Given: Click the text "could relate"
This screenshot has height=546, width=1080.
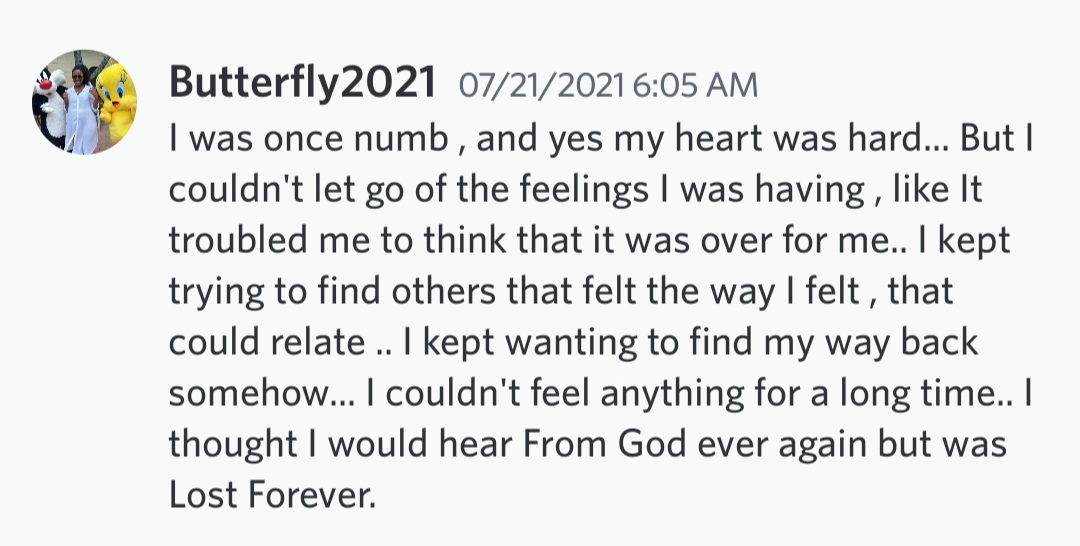Looking at the screenshot, I should tap(265, 342).
